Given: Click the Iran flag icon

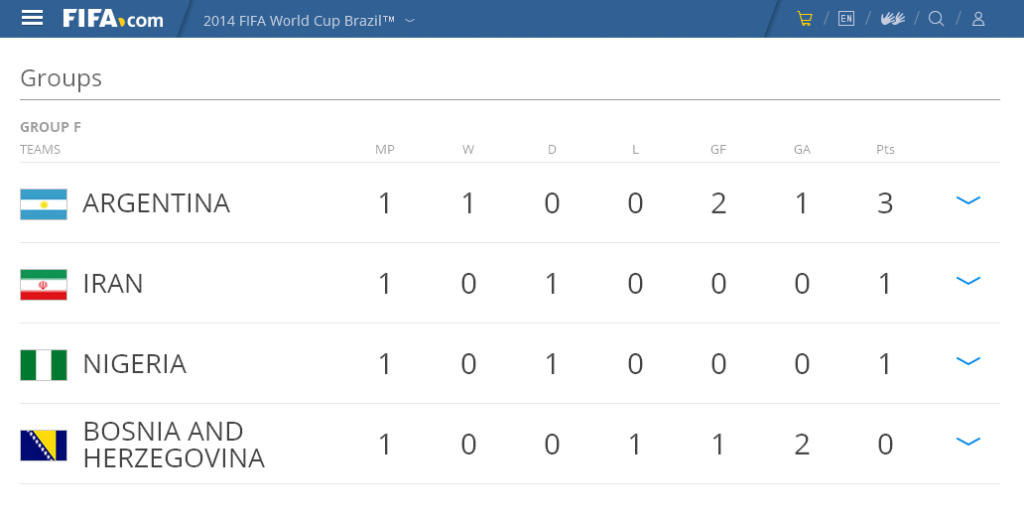Looking at the screenshot, I should (44, 285).
